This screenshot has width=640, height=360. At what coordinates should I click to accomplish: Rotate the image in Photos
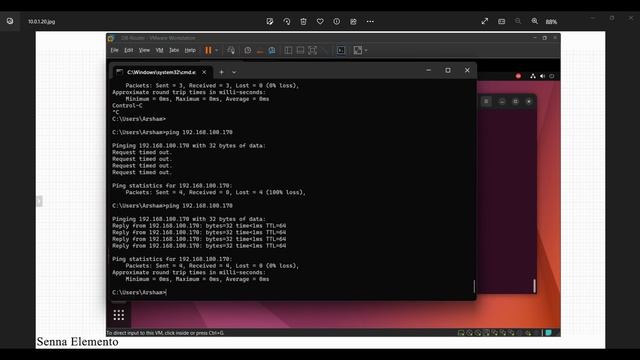click(x=287, y=21)
